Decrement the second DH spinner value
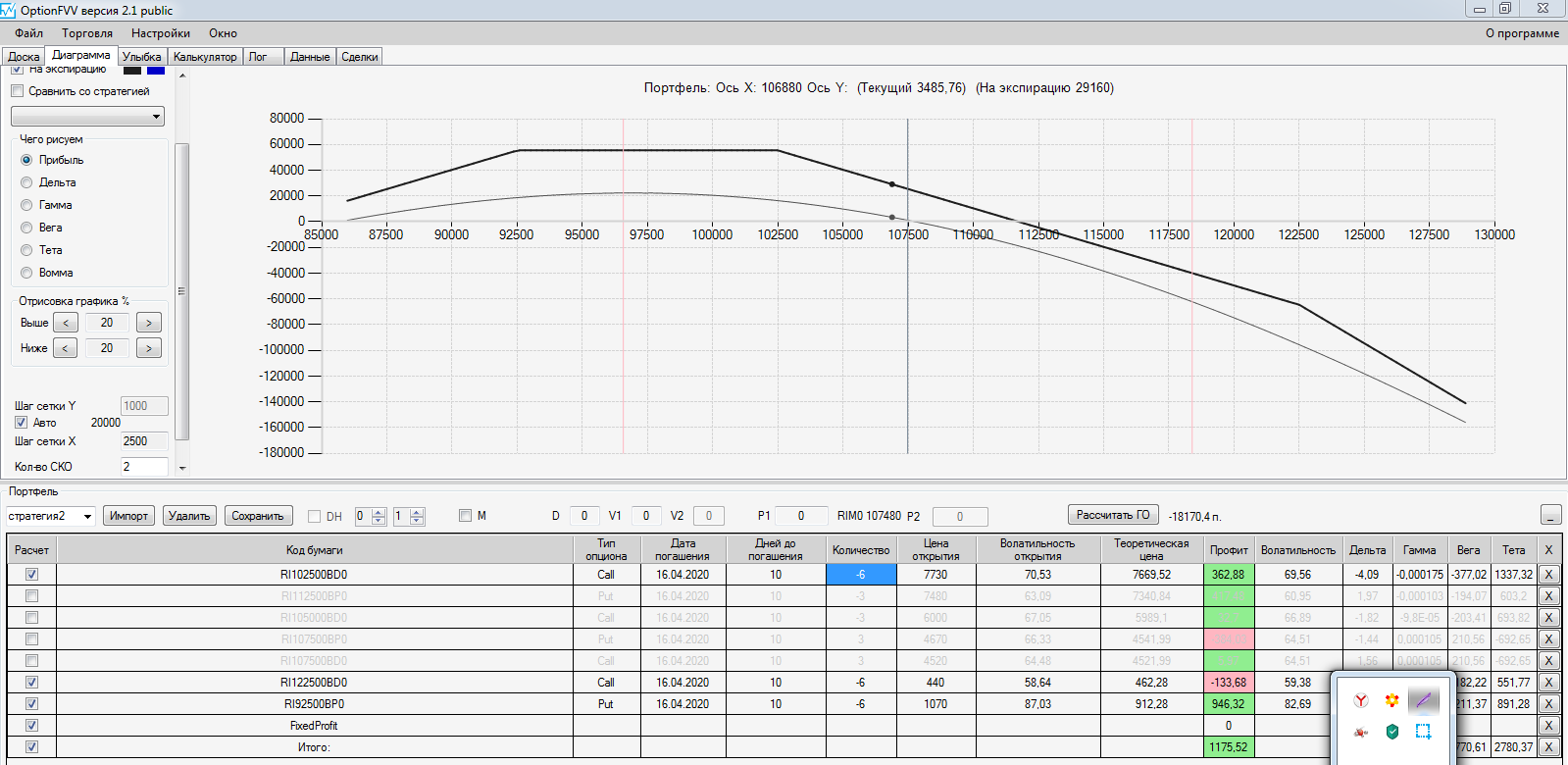The image size is (1568, 765). pos(418,521)
